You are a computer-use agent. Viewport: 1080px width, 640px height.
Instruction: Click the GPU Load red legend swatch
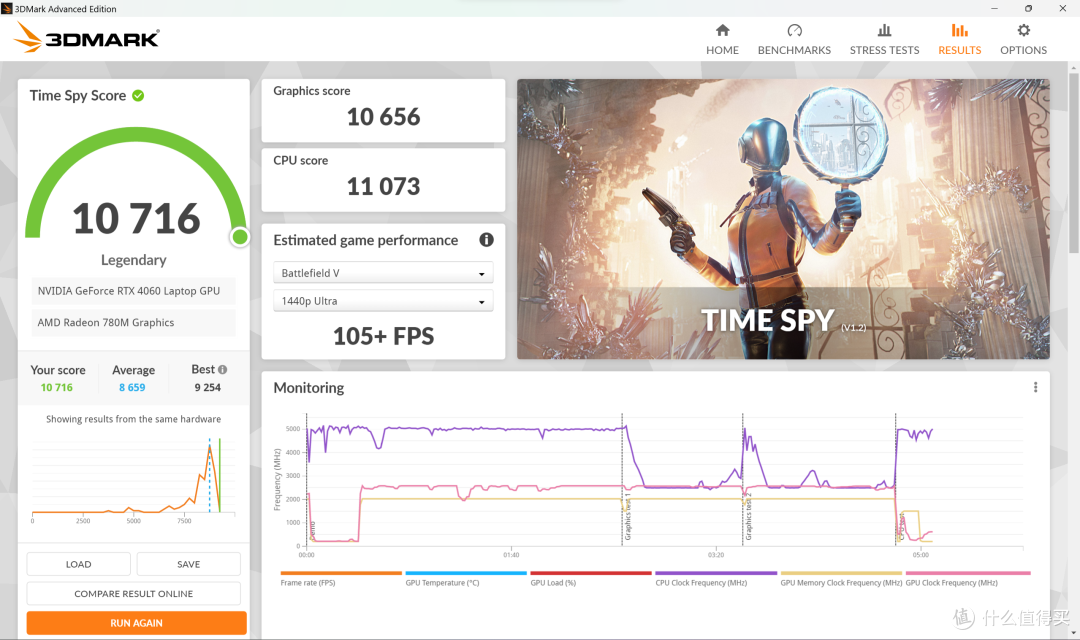(x=590, y=574)
